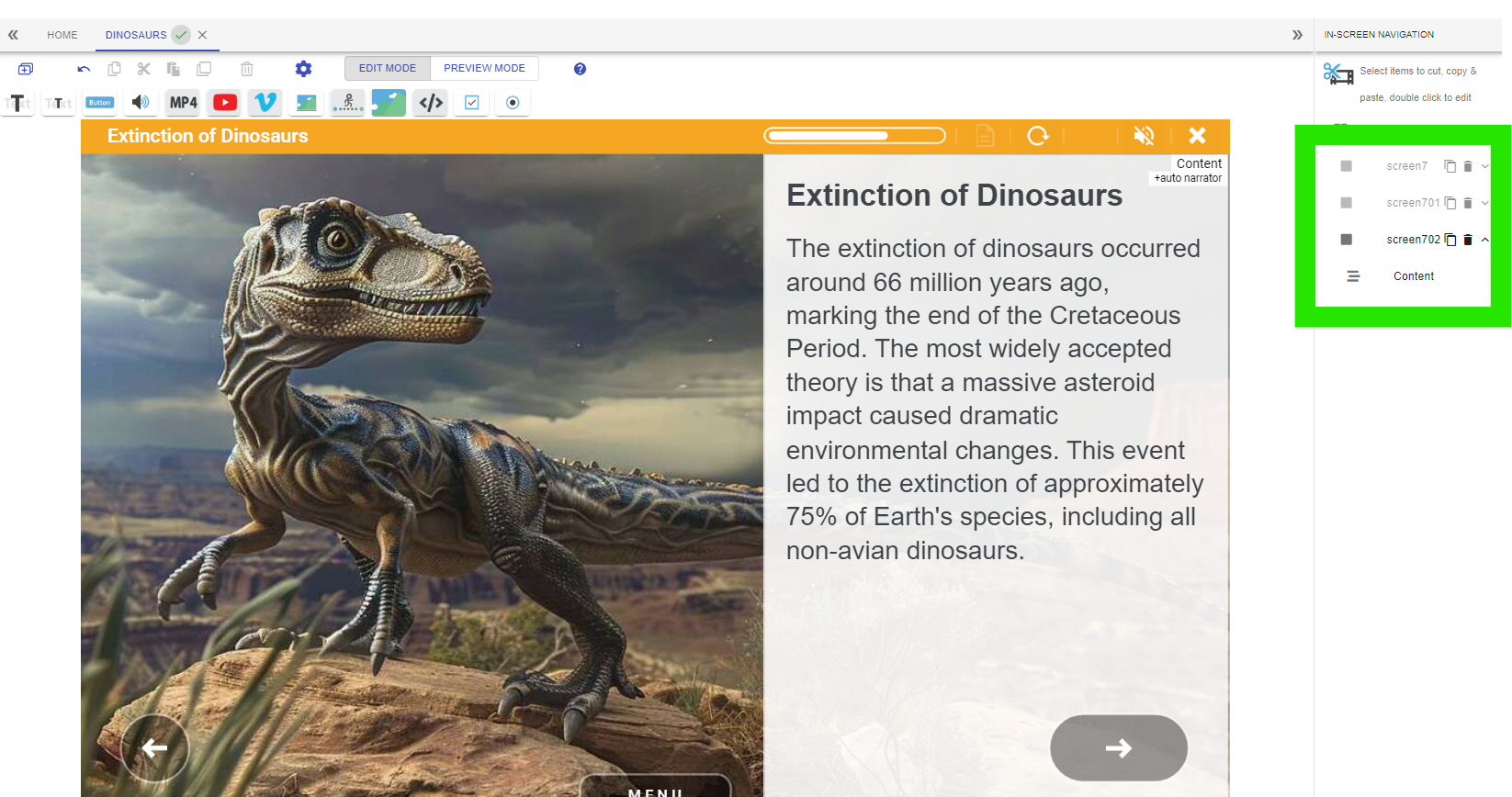The image size is (1512, 797).
Task: Switch to the HOME tab
Action: pos(62,35)
